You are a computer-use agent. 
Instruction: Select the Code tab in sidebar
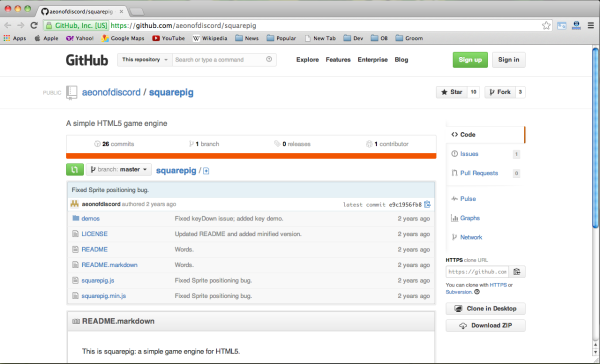(x=485, y=134)
